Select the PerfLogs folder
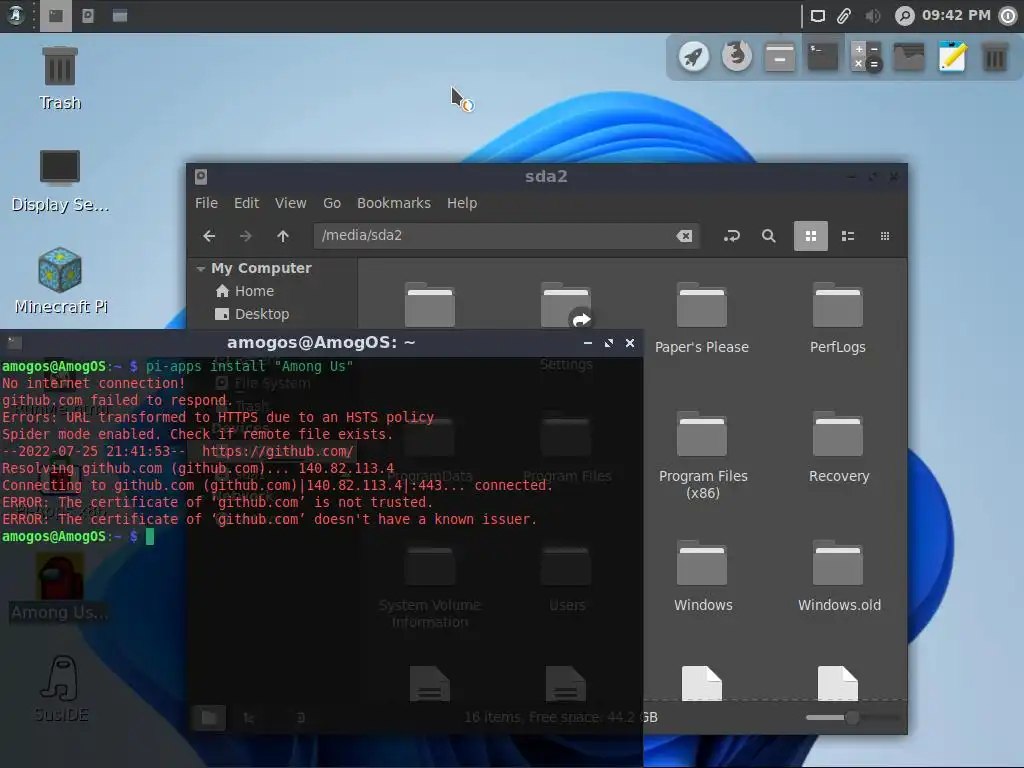This screenshot has width=1024, height=768. (x=838, y=319)
